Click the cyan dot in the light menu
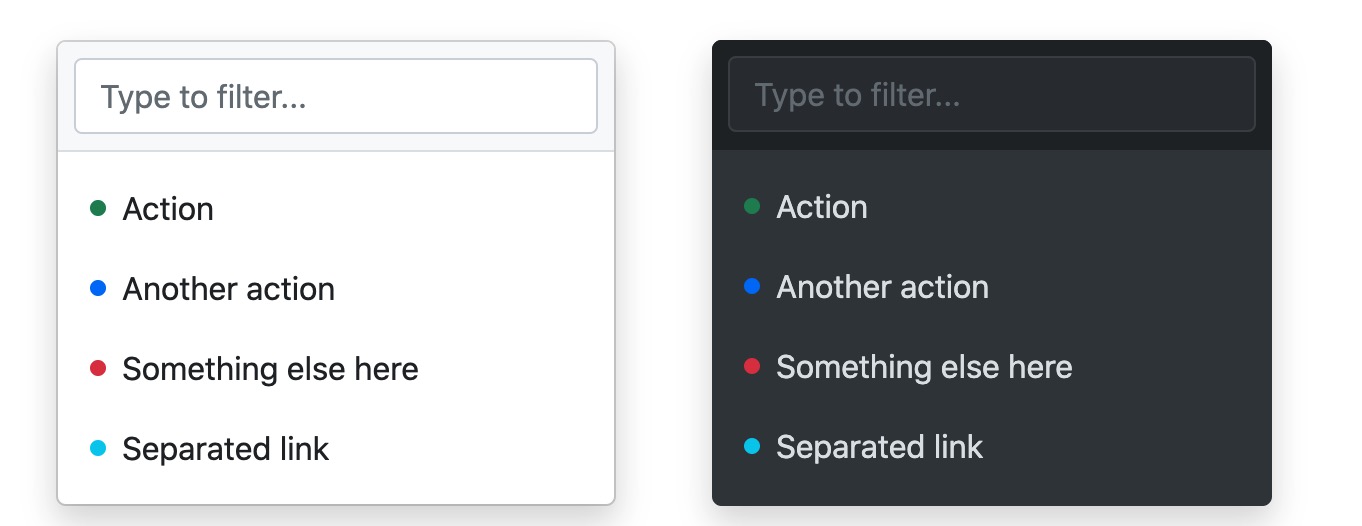This screenshot has height=526, width=1362. pyautogui.click(x=98, y=448)
